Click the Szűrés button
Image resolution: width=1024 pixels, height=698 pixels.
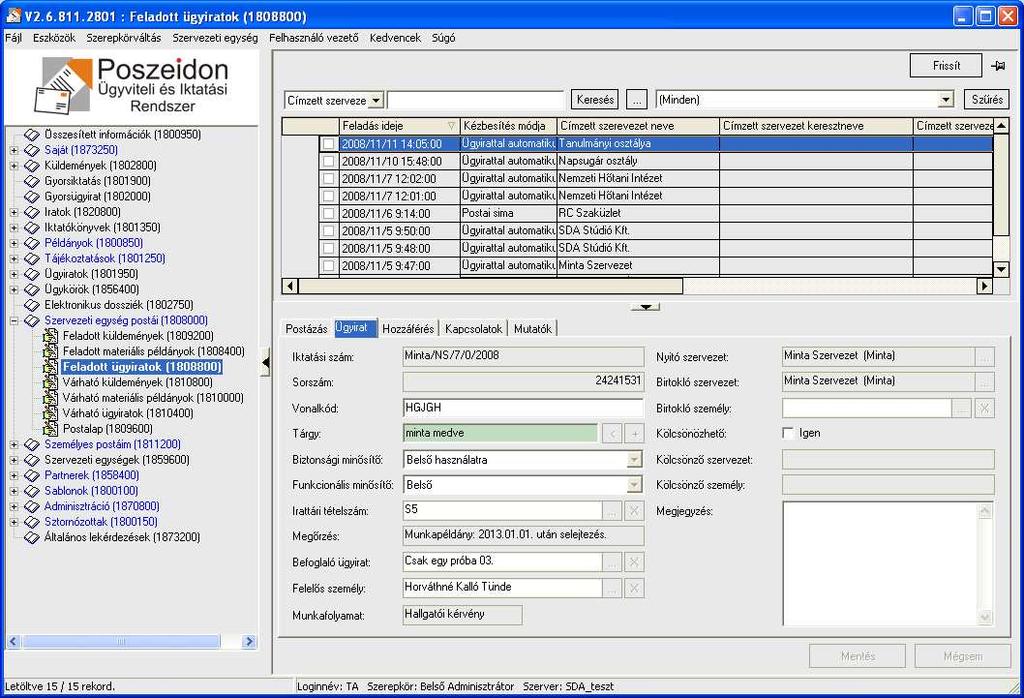tap(987, 100)
